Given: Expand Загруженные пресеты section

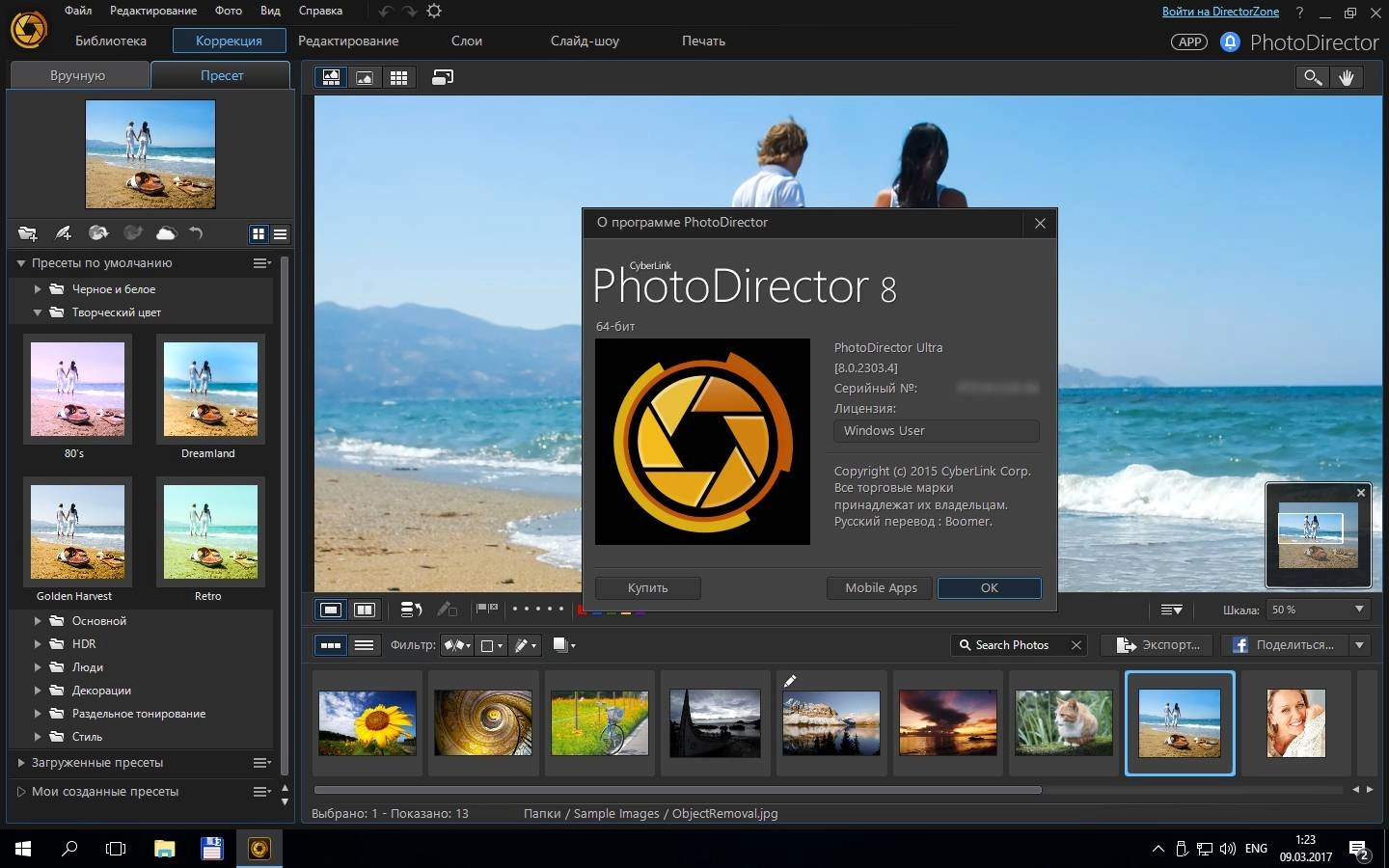Looking at the screenshot, I should [x=20, y=762].
